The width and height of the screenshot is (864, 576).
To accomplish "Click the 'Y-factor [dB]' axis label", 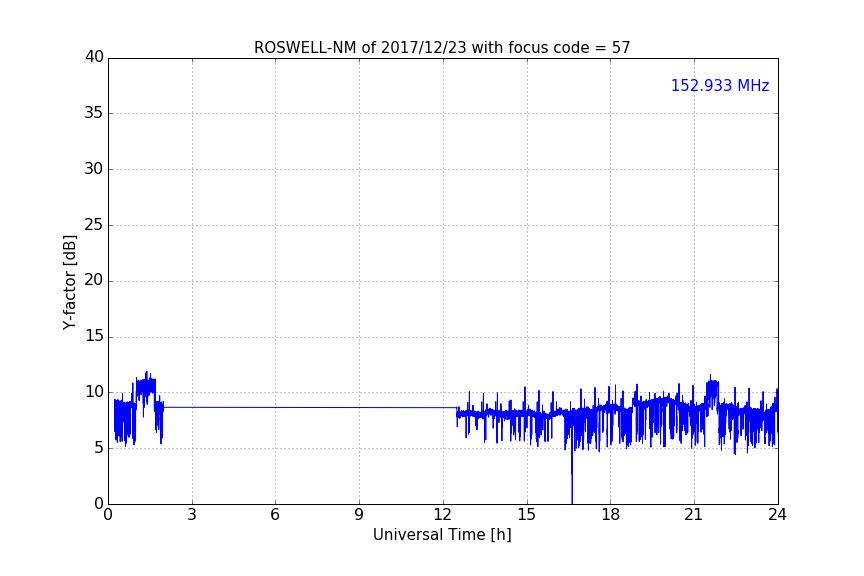I will pyautogui.click(x=69, y=282).
